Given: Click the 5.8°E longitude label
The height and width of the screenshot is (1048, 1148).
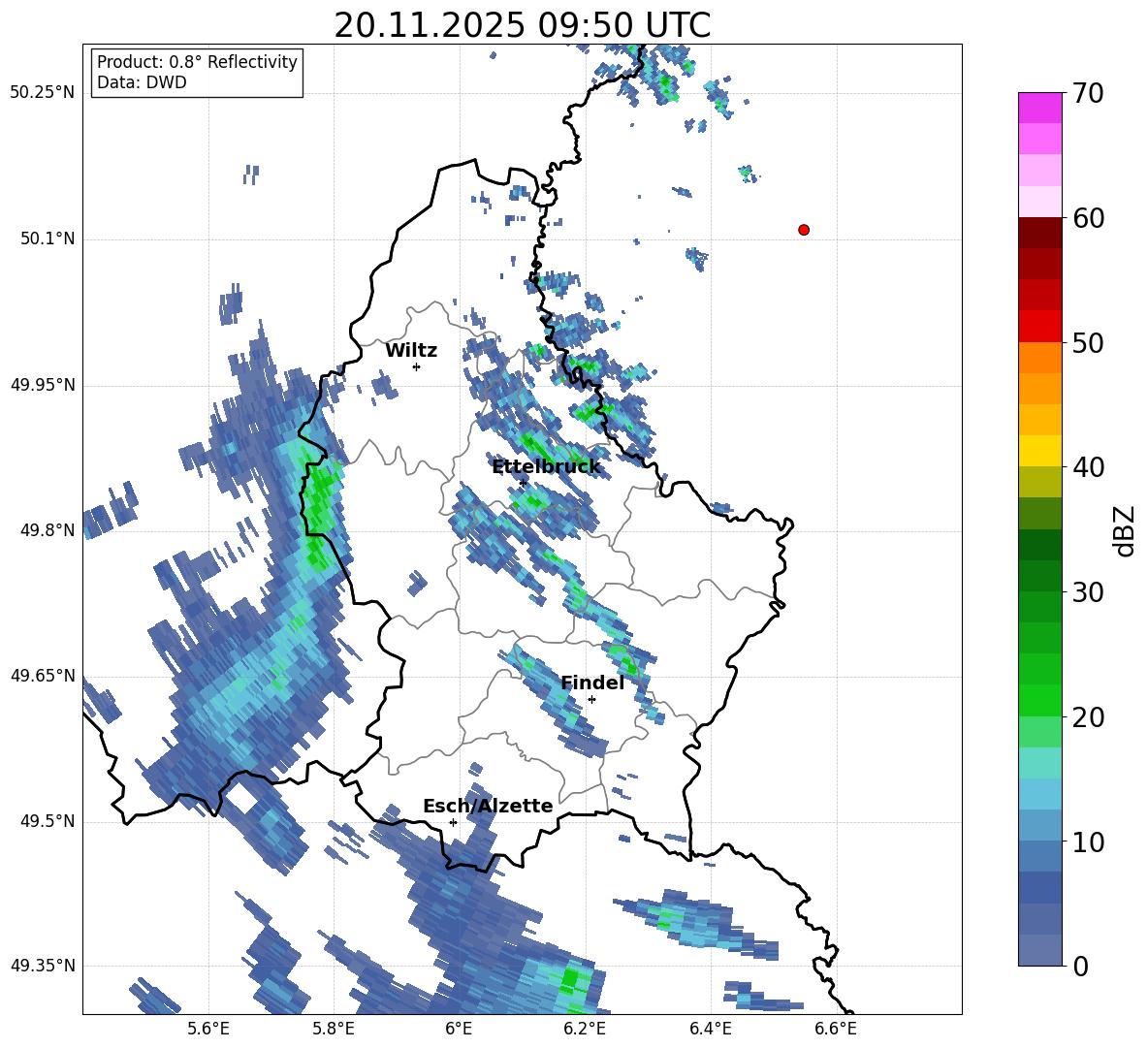Looking at the screenshot, I should pyautogui.click(x=334, y=1029).
